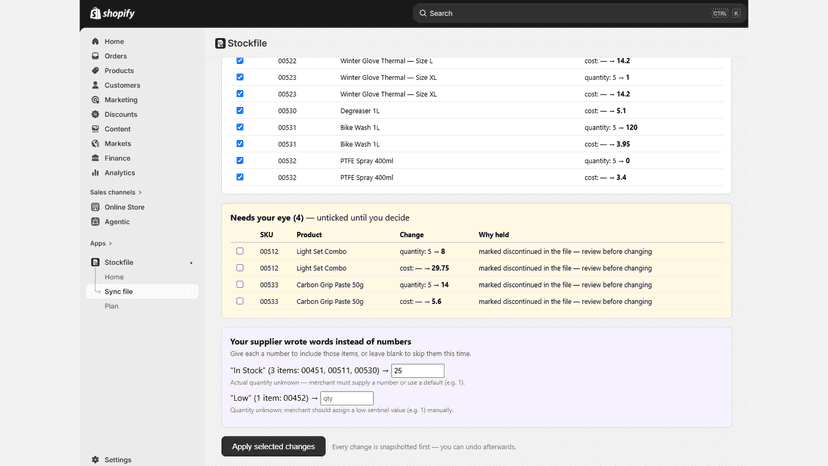Uncheck PTFE Spray cost 3.4 checkbox

coord(240,177)
